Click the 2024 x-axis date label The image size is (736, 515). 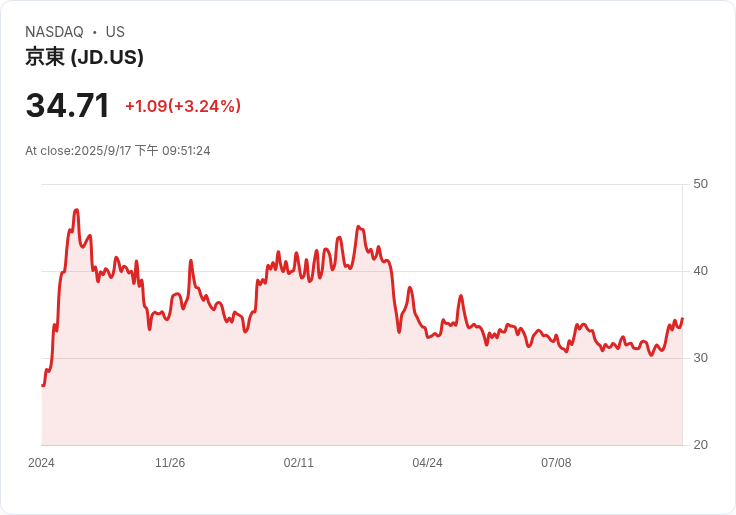[41, 463]
